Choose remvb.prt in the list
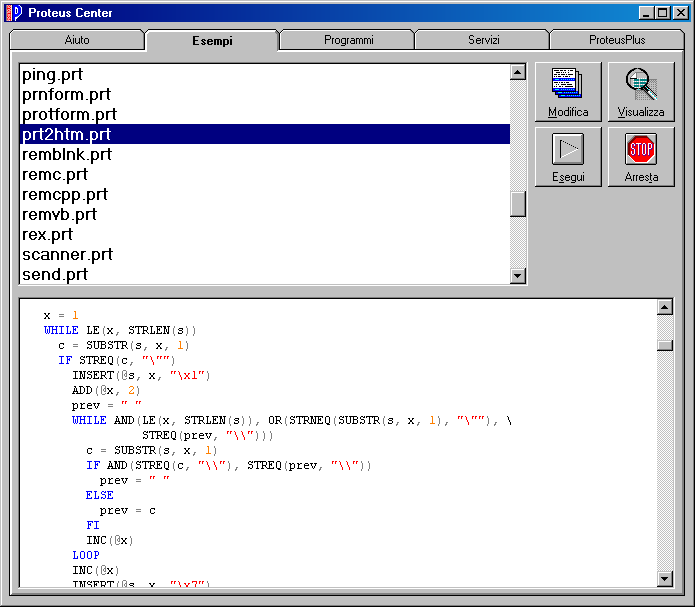 [265, 214]
